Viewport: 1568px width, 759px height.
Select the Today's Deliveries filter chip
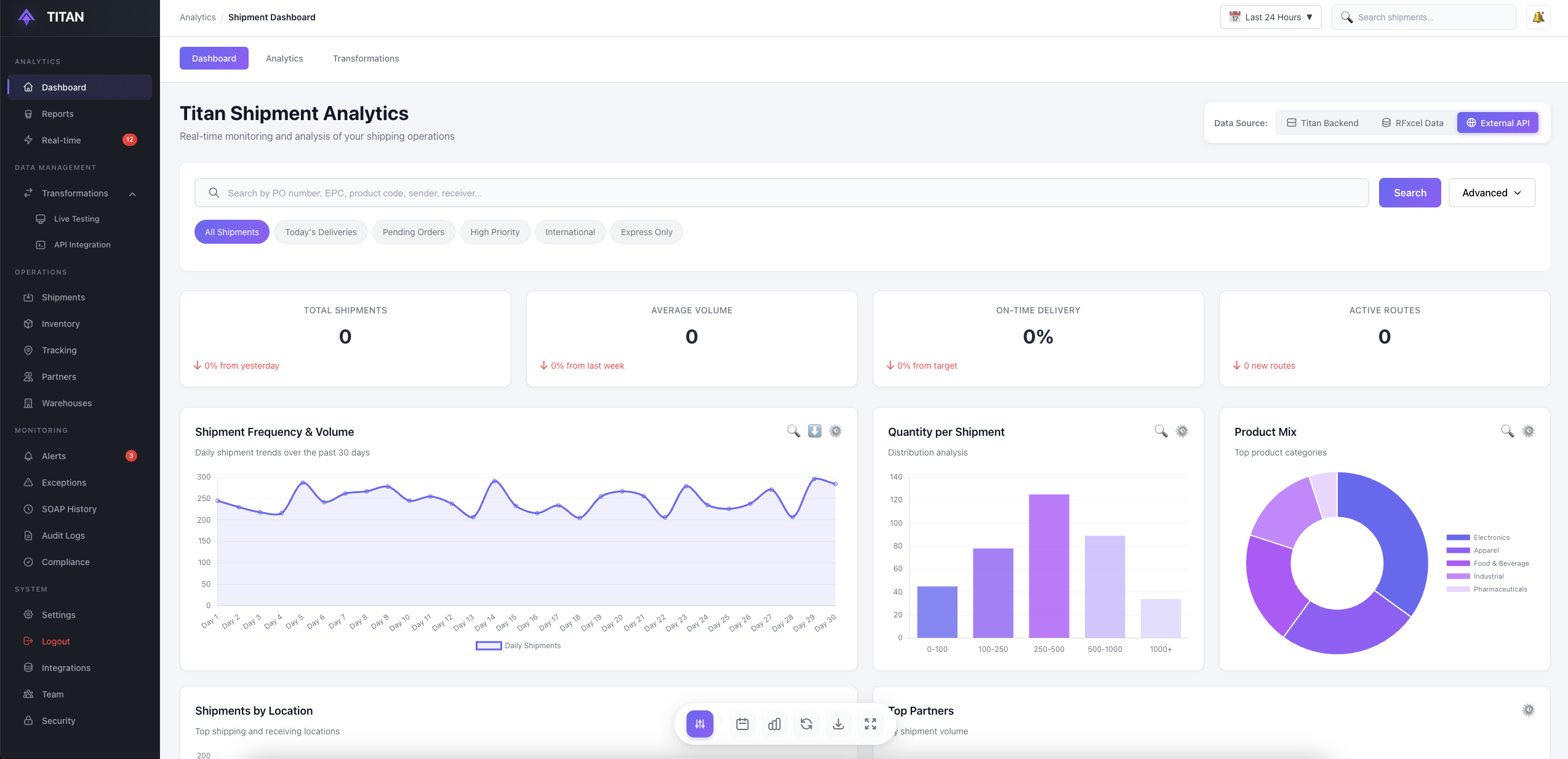321,231
